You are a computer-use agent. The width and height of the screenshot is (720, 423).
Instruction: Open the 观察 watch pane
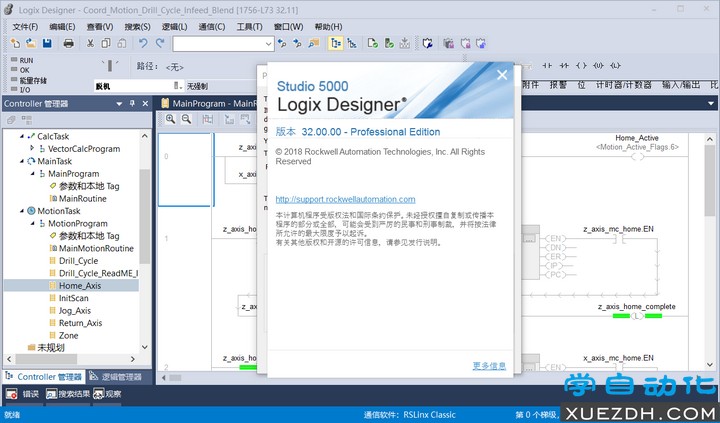[x=107, y=394]
